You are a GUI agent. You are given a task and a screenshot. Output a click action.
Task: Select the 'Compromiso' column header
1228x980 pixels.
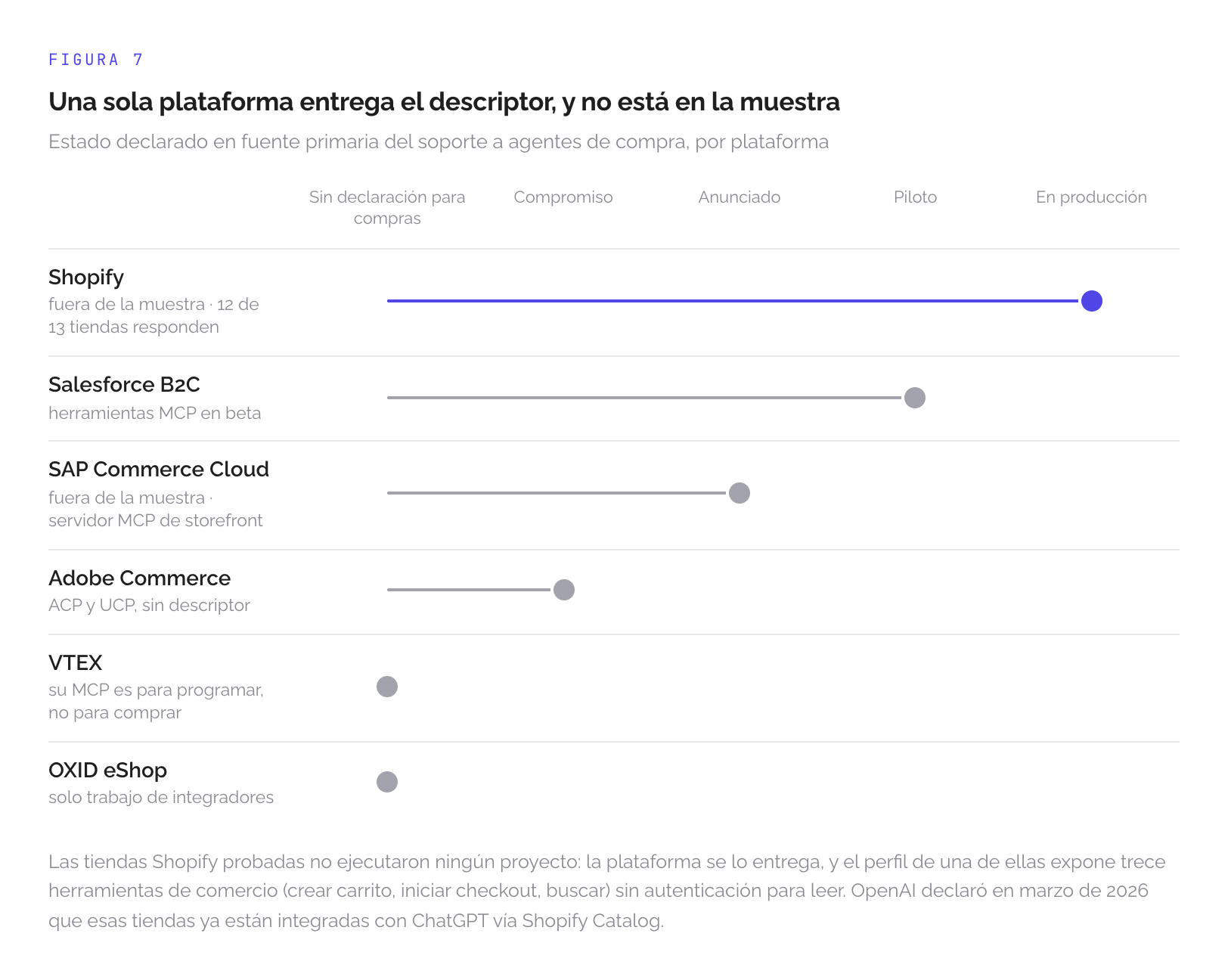click(563, 197)
